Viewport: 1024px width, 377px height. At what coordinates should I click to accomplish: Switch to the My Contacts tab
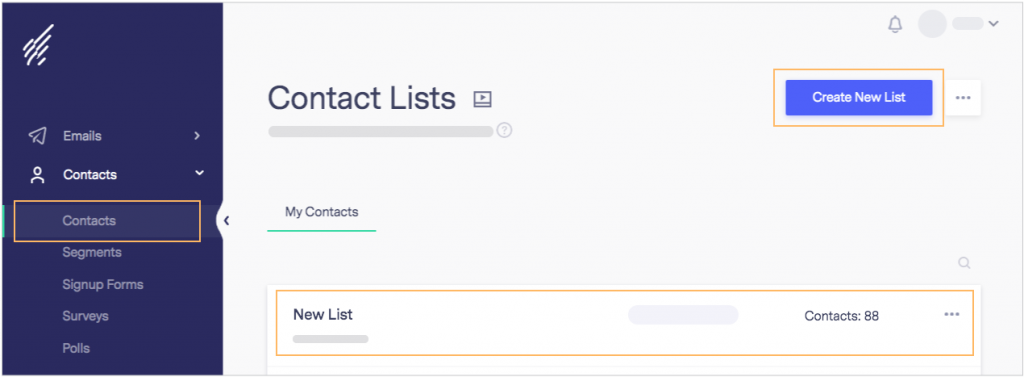coord(321,212)
